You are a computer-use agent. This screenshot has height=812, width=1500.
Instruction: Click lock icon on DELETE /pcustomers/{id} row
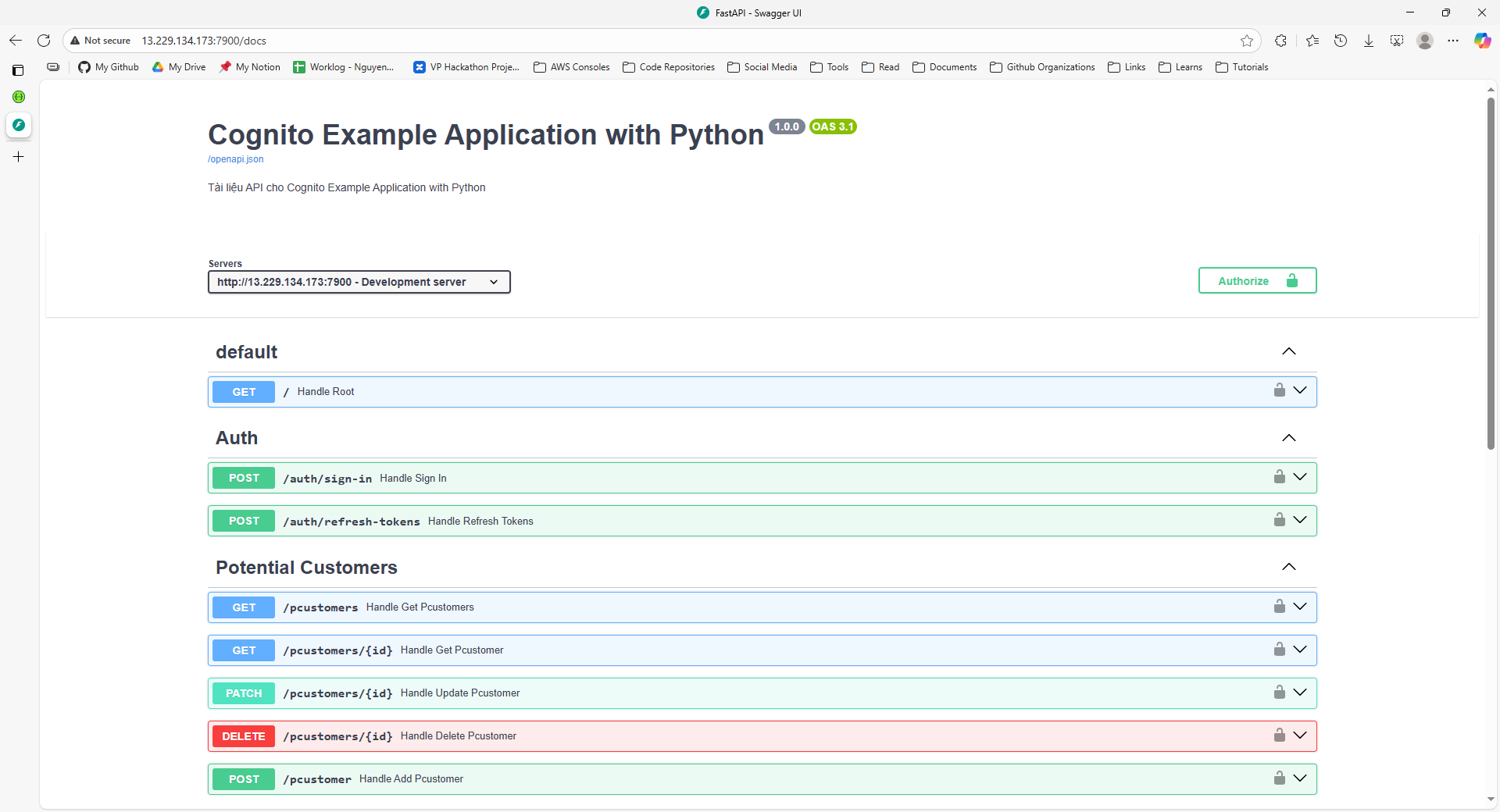tap(1279, 735)
